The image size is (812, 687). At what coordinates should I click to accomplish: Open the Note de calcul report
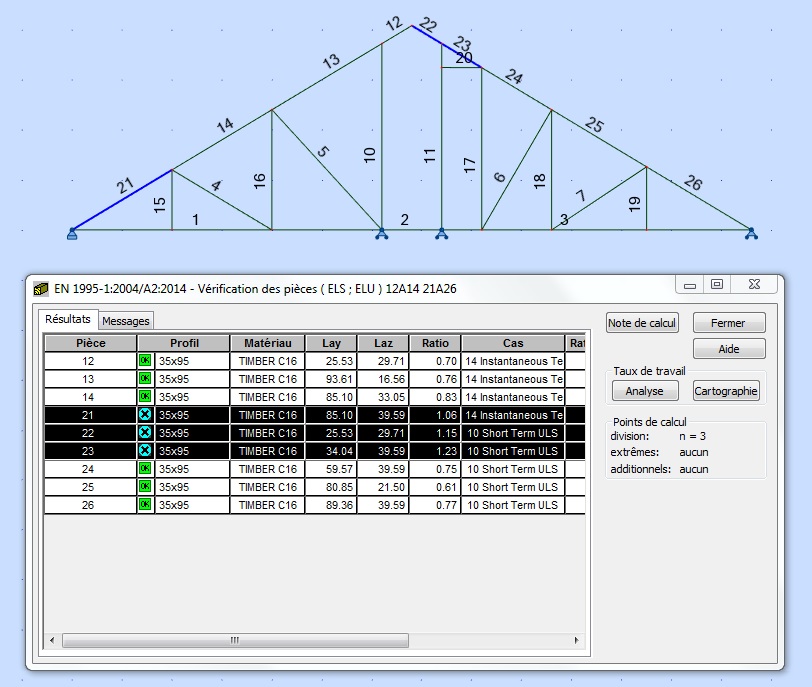[x=642, y=323]
